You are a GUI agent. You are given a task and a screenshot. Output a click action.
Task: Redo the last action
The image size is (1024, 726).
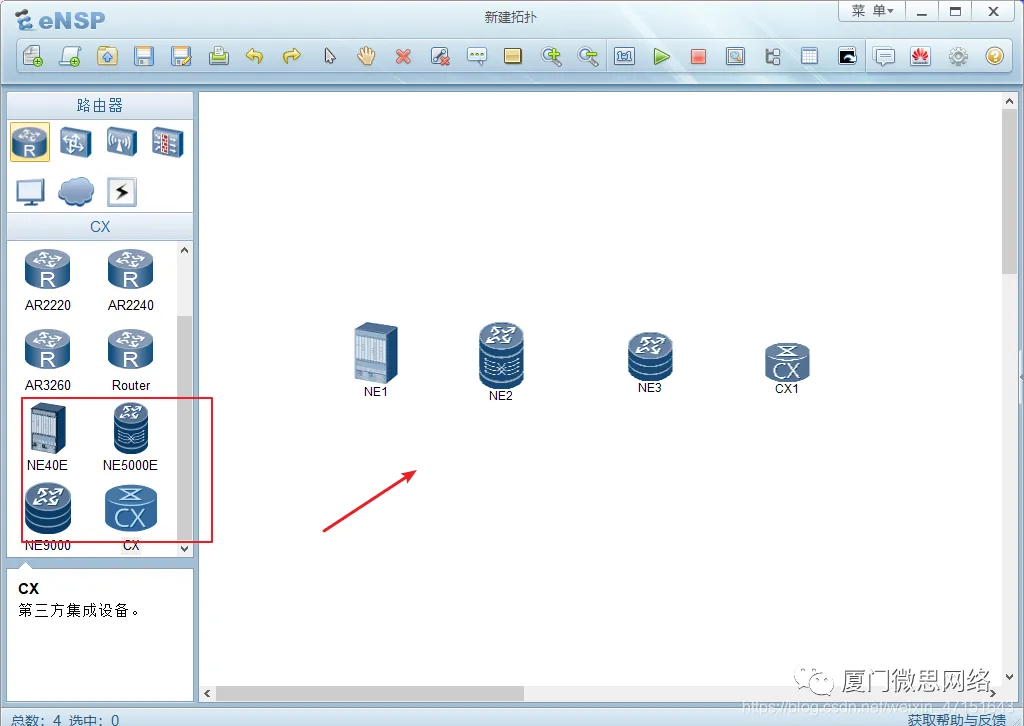pyautogui.click(x=292, y=56)
